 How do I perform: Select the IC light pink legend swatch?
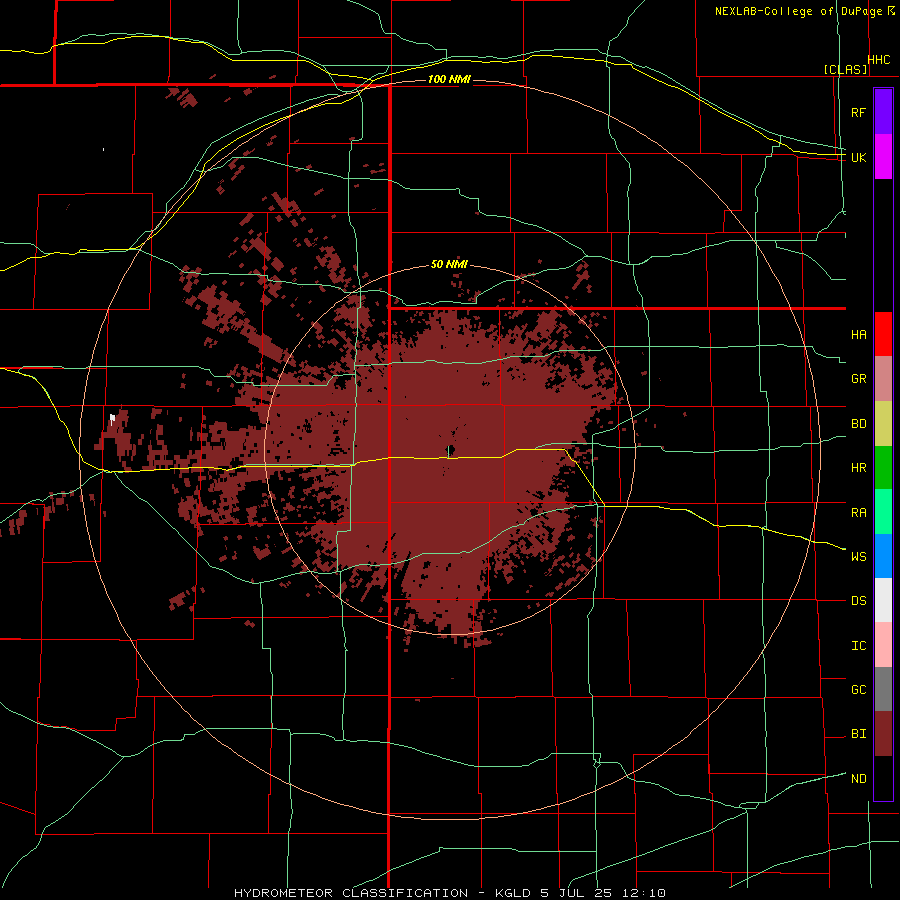(883, 645)
